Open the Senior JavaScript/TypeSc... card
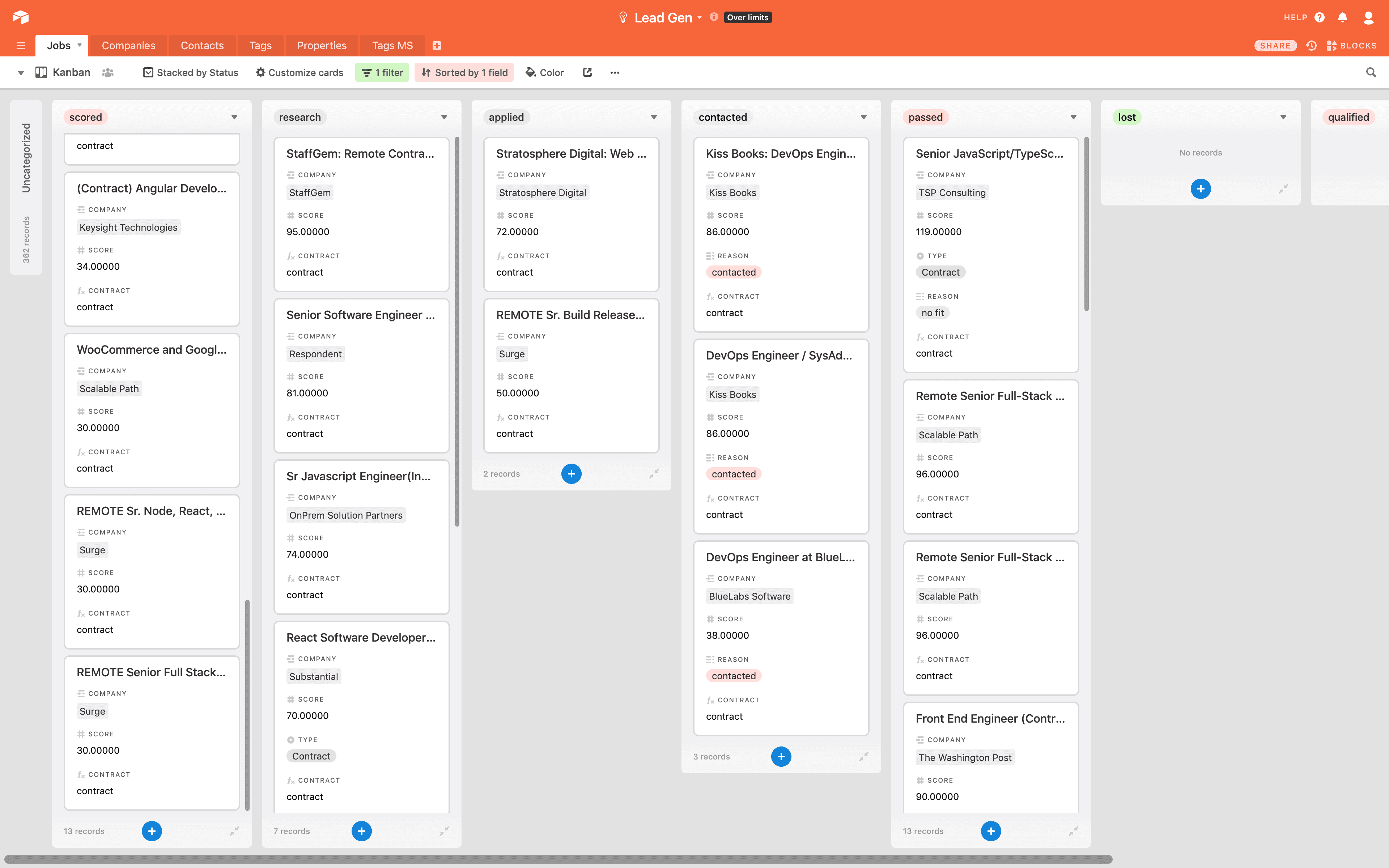 [x=991, y=254]
